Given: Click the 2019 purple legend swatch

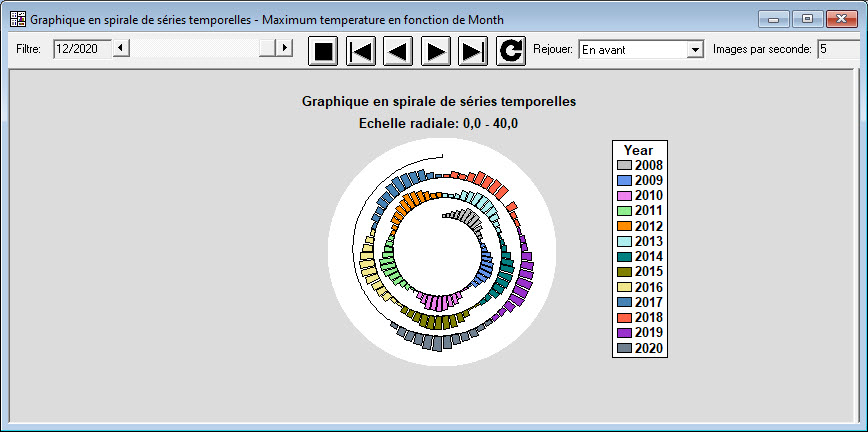Looking at the screenshot, I should [624, 333].
